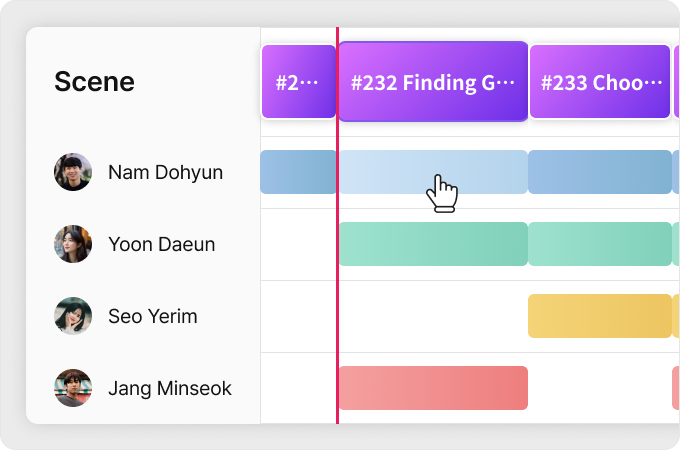The image size is (680, 450).
Task: Select Yoon Daeun's green block under #233
Action: (x=599, y=244)
